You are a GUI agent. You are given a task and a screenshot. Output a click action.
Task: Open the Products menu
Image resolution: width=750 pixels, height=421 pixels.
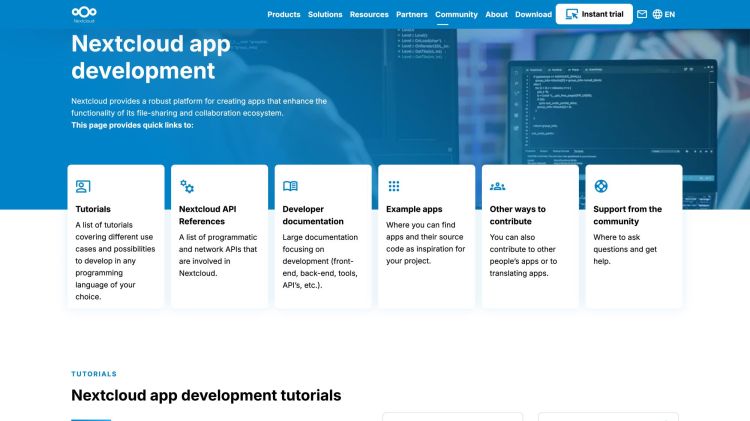tap(284, 14)
